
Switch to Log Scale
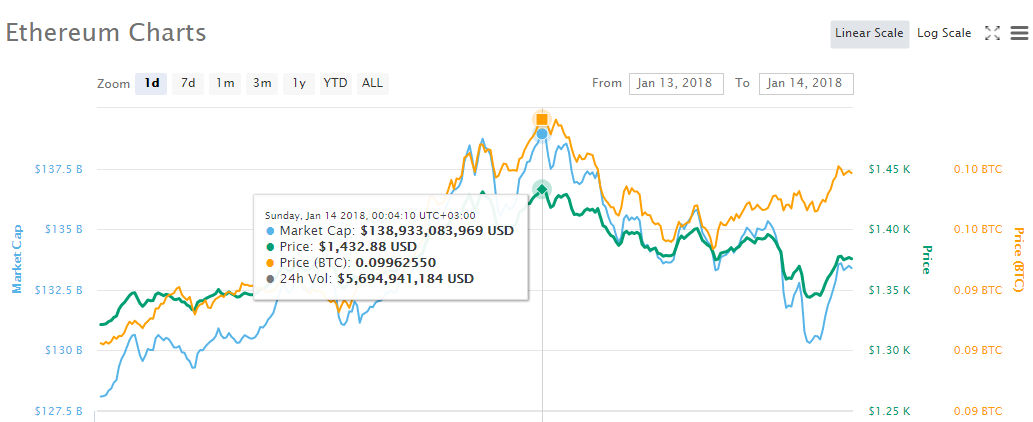point(944,34)
